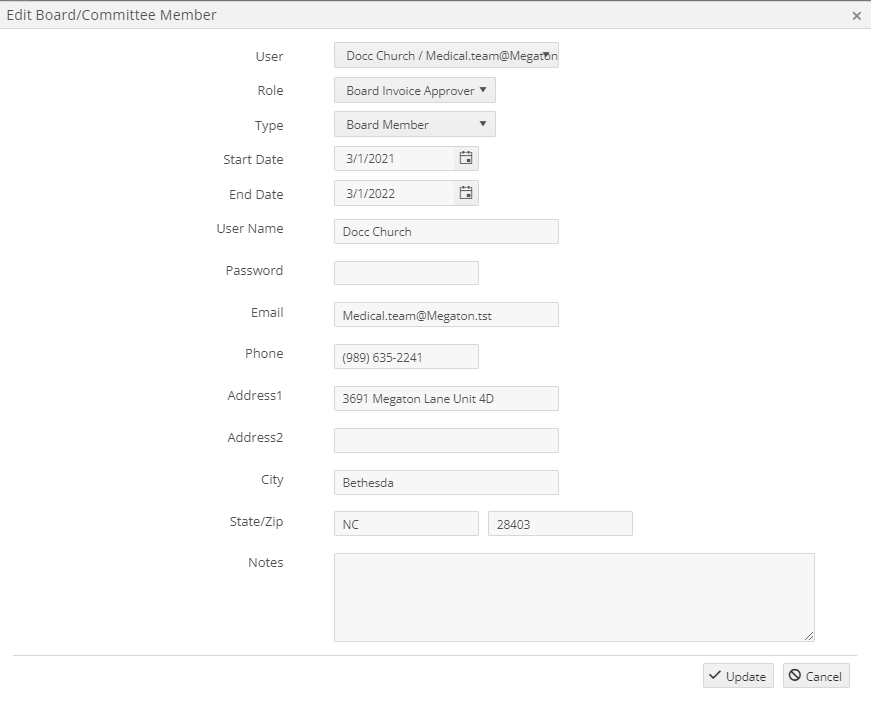The height and width of the screenshot is (708, 871).
Task: Click into the empty Password field
Action: 406,273
